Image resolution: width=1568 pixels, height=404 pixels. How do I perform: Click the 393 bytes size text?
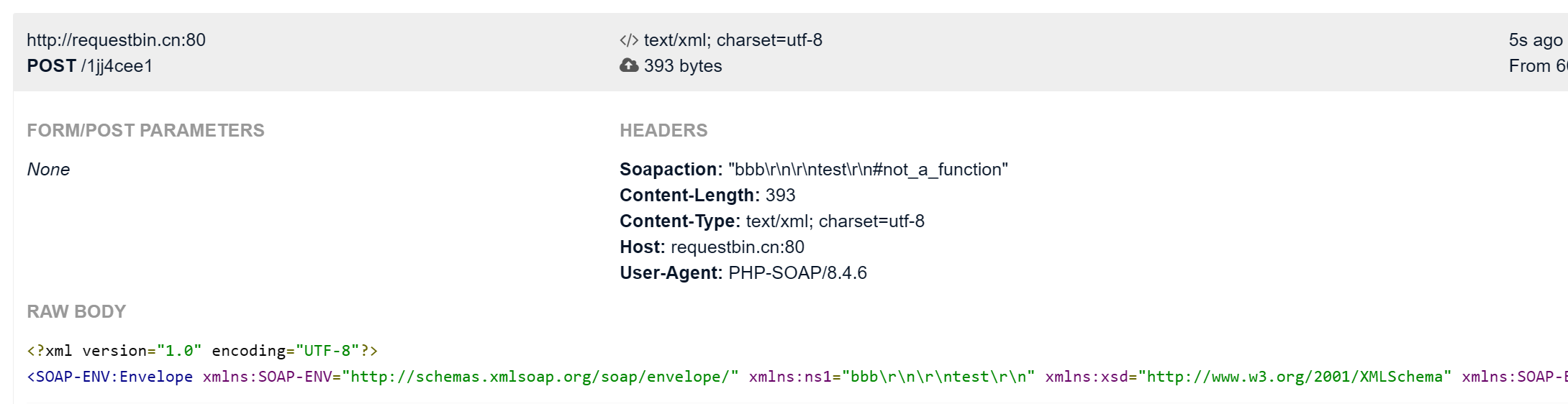click(682, 66)
